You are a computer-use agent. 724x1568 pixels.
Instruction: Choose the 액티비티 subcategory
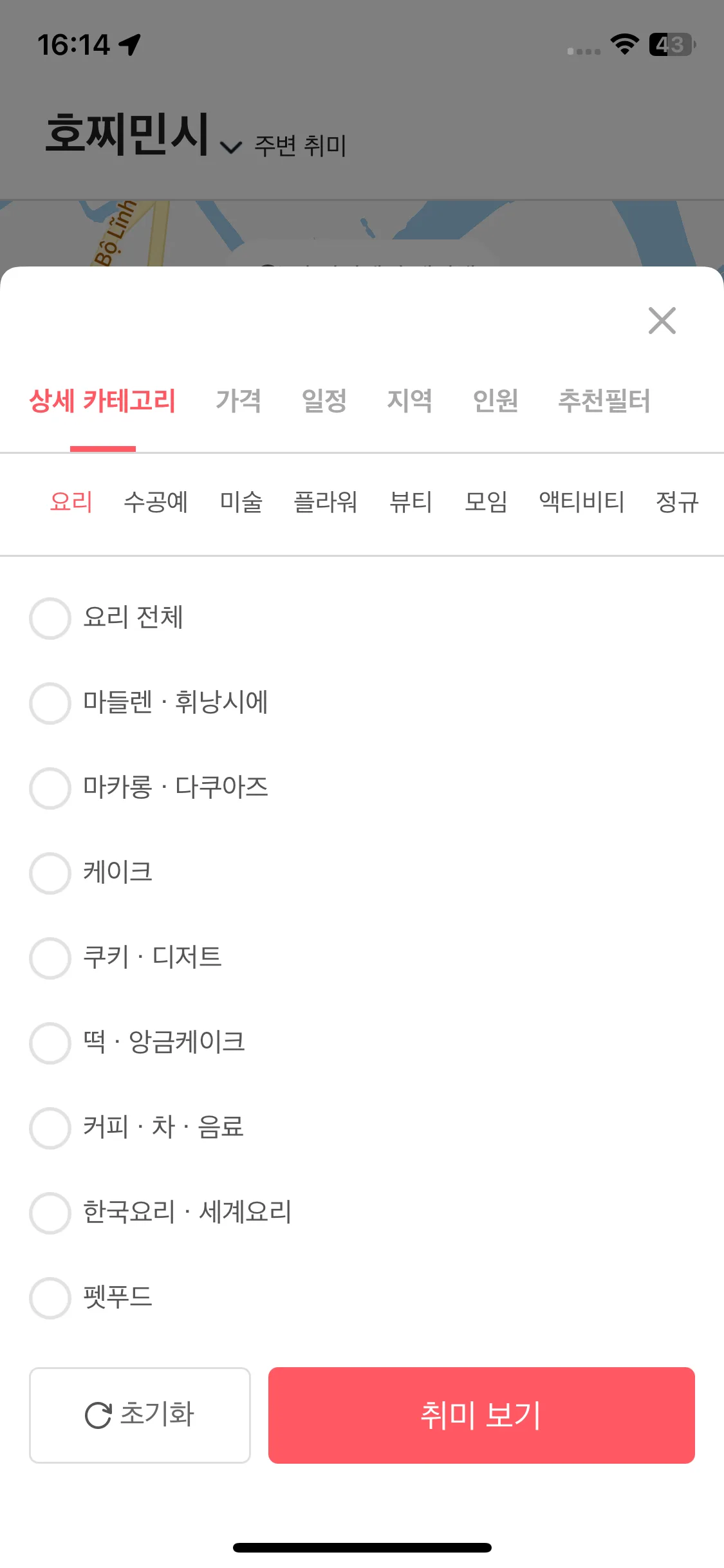[582, 502]
